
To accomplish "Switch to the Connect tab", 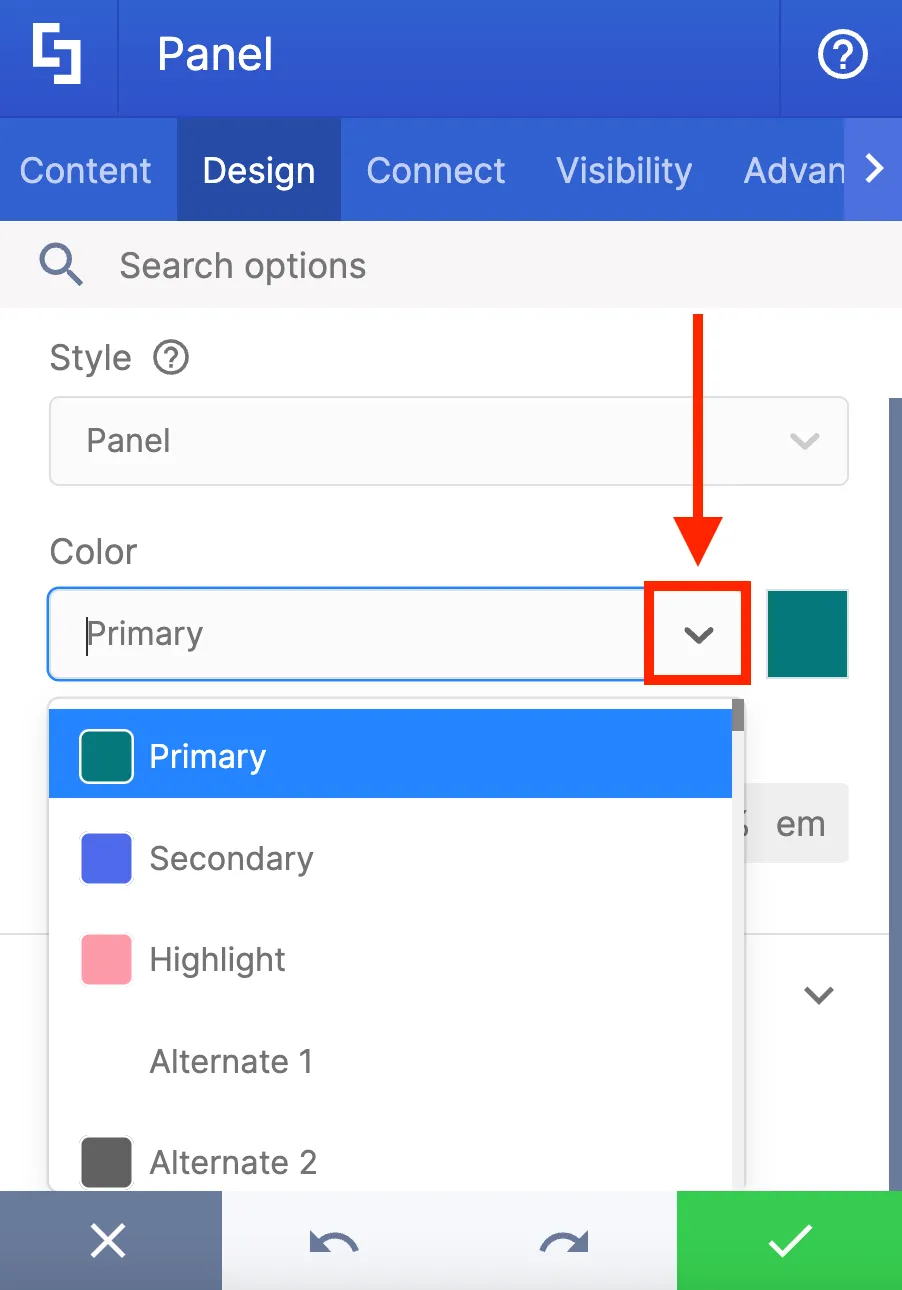I will point(436,170).
